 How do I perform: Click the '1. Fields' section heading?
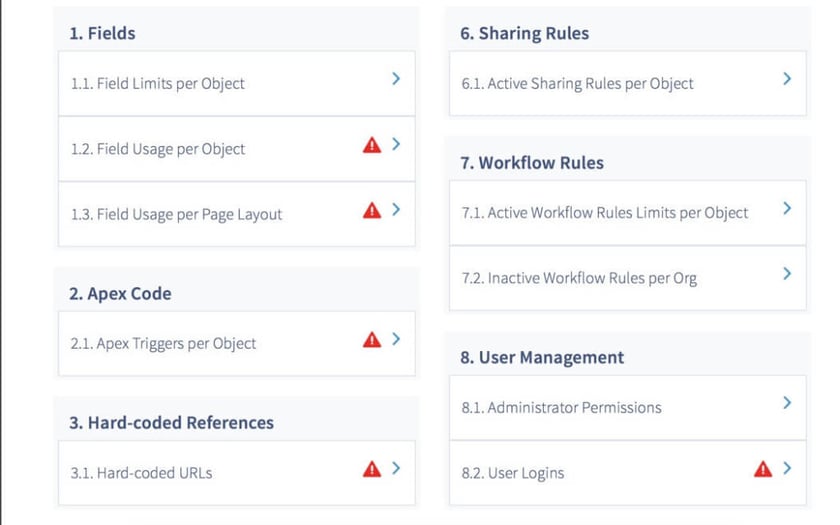click(102, 33)
